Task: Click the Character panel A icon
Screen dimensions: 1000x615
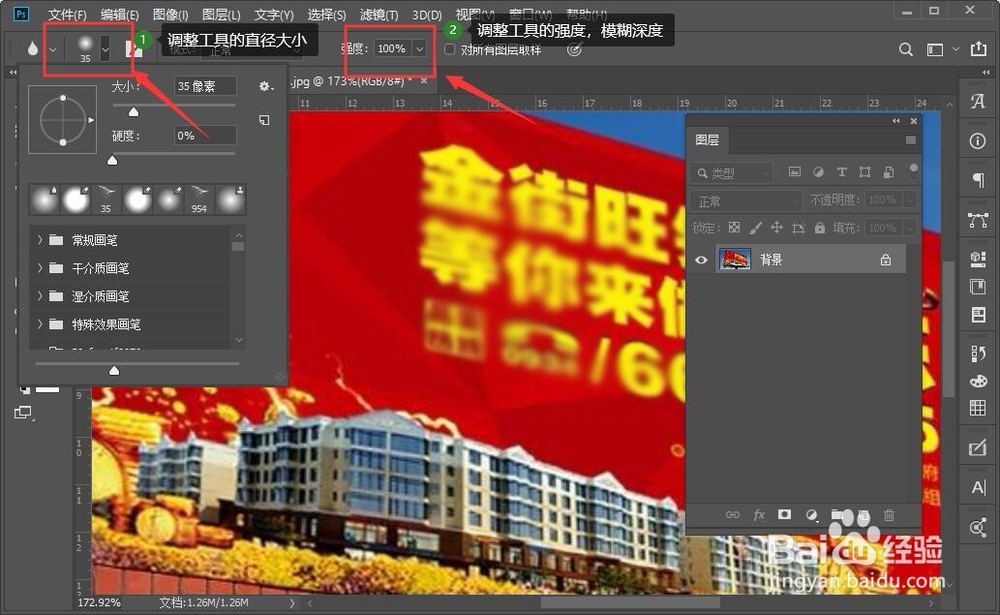Action: point(977,100)
